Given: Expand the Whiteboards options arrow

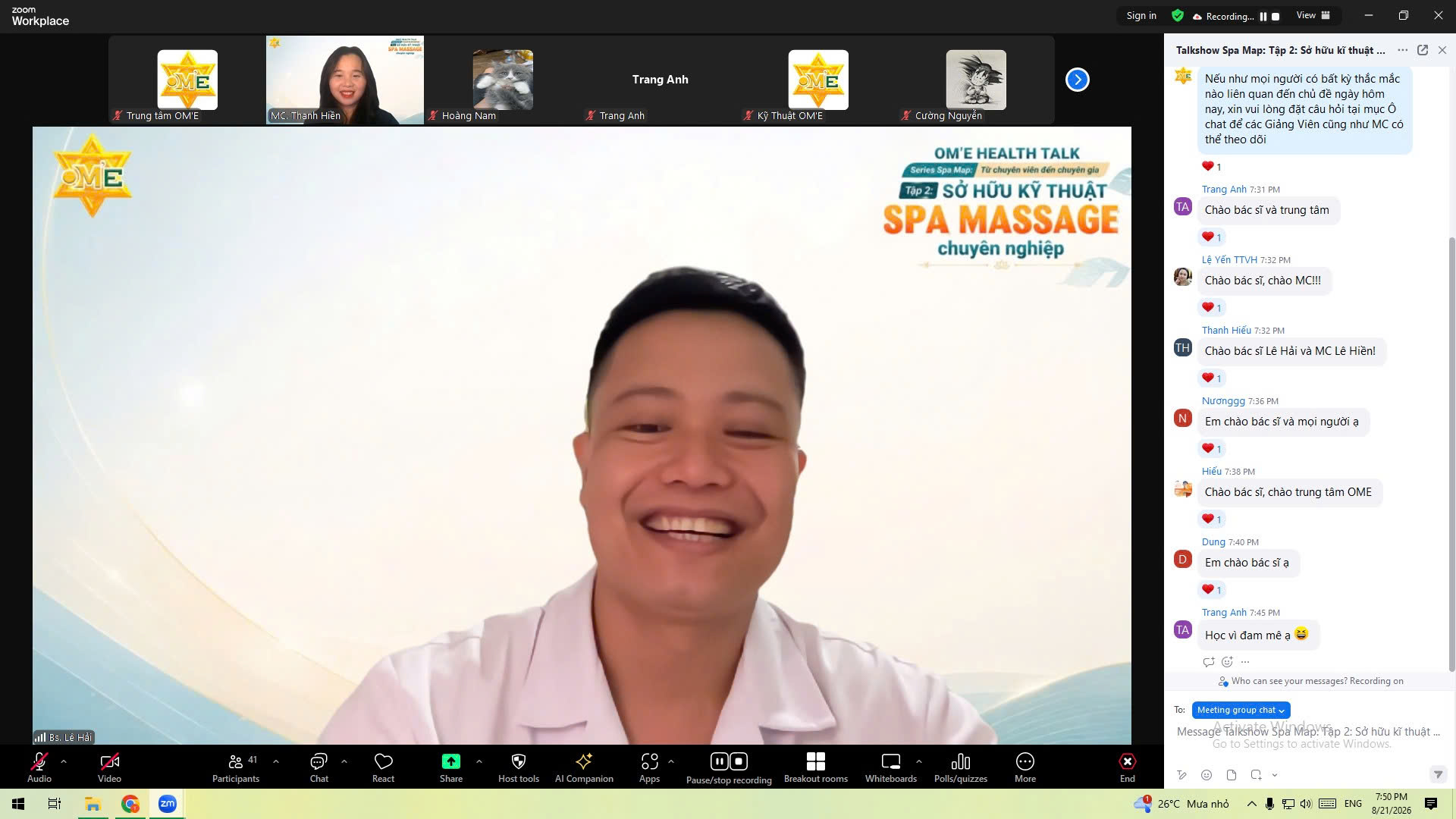Looking at the screenshot, I should tap(919, 761).
